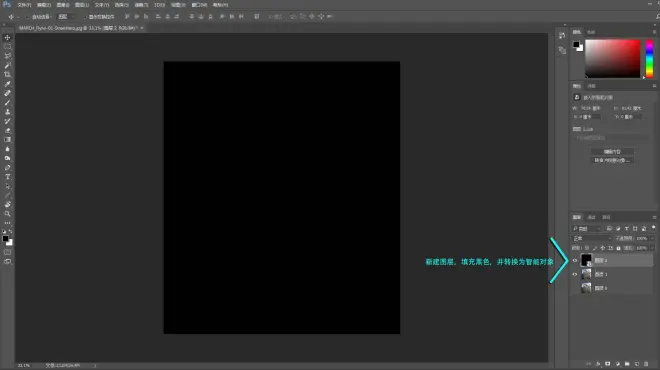The image size is (660, 370).
Task: Open the Edit Toolbar three-dots button
Action: [x=8, y=223]
